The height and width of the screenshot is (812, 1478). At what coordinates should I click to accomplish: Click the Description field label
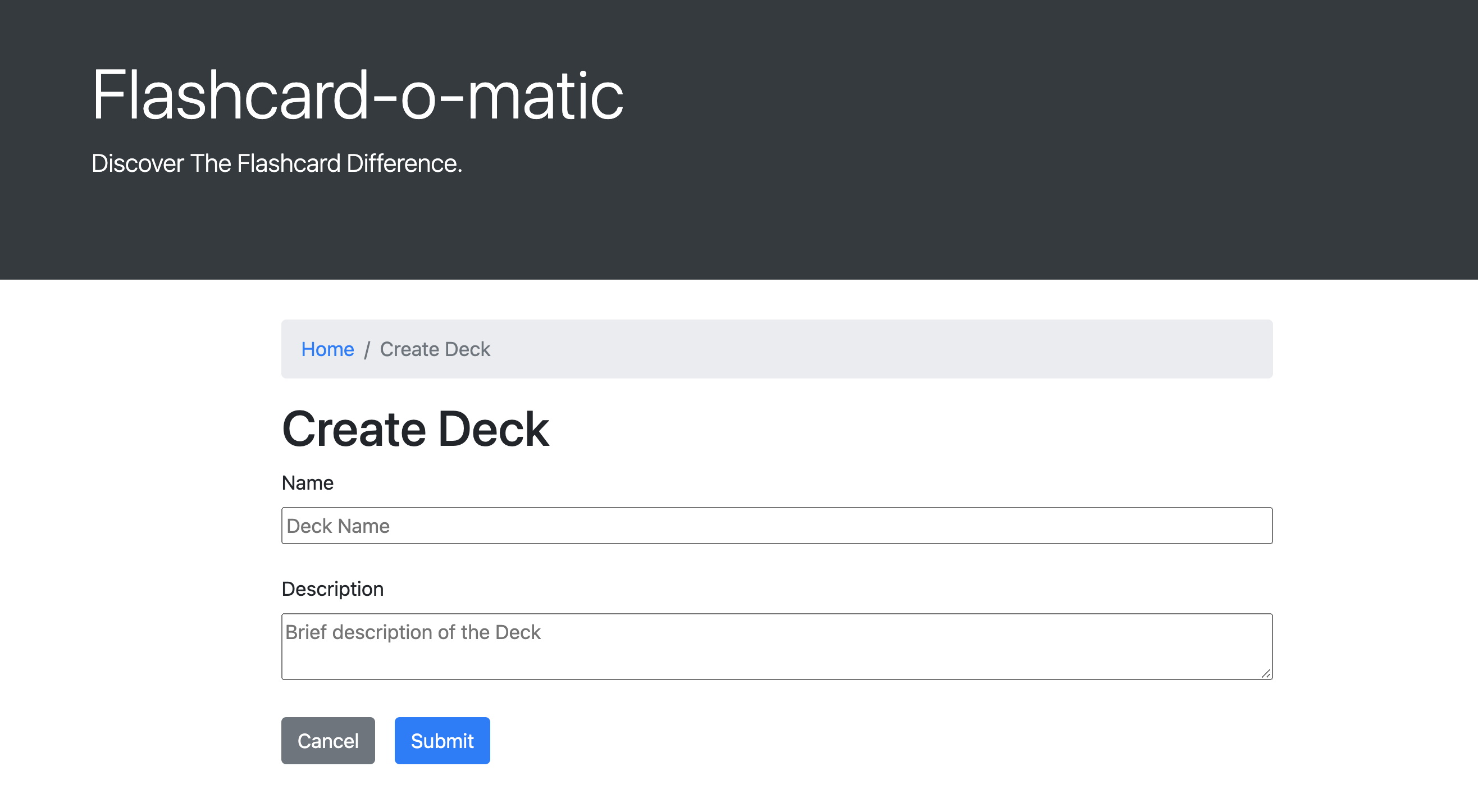(x=332, y=589)
